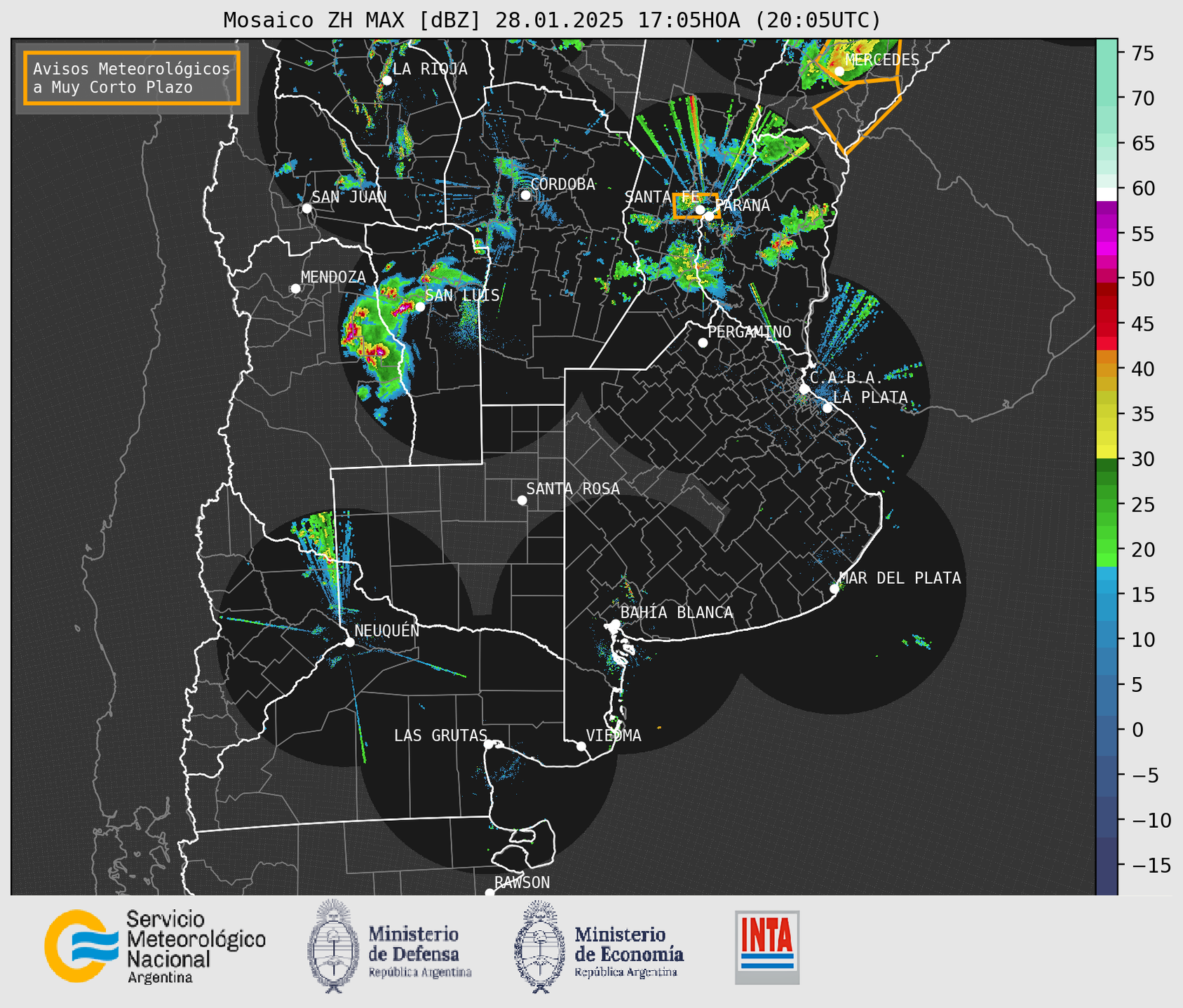
Task: Click the PARANA city marker
Action: (709, 215)
